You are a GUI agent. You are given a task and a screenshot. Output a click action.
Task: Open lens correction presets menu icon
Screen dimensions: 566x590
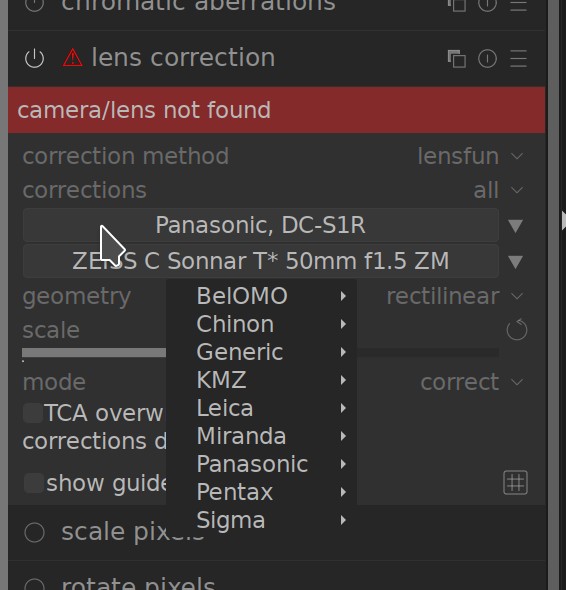click(x=518, y=59)
